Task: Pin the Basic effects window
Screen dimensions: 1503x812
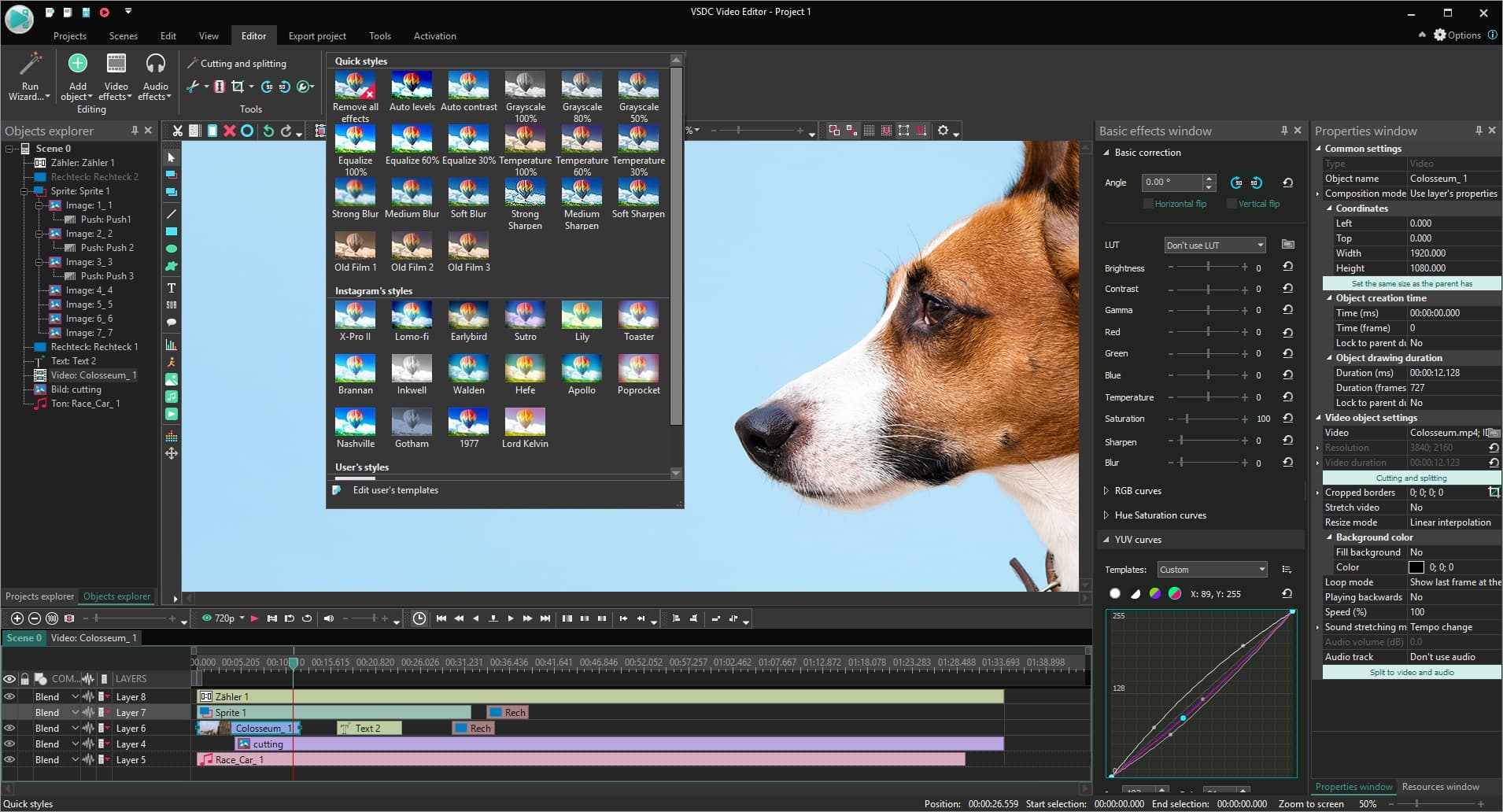Action: click(x=1284, y=131)
